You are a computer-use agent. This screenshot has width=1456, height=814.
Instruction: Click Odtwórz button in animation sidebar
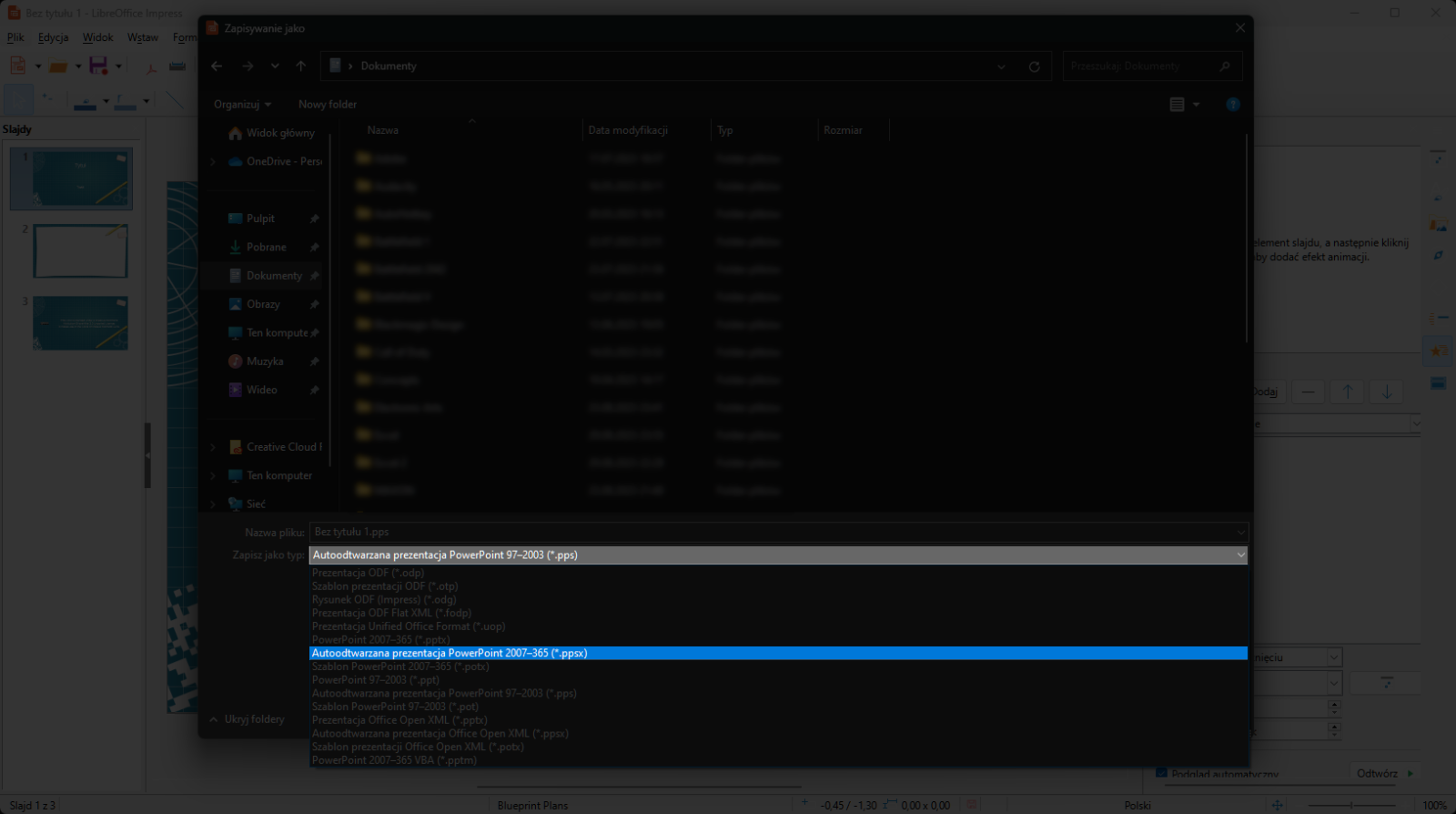point(1383,773)
